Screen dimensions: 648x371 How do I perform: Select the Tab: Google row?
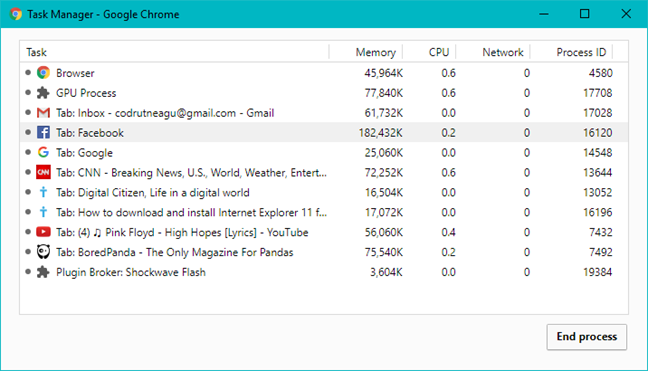(324, 152)
